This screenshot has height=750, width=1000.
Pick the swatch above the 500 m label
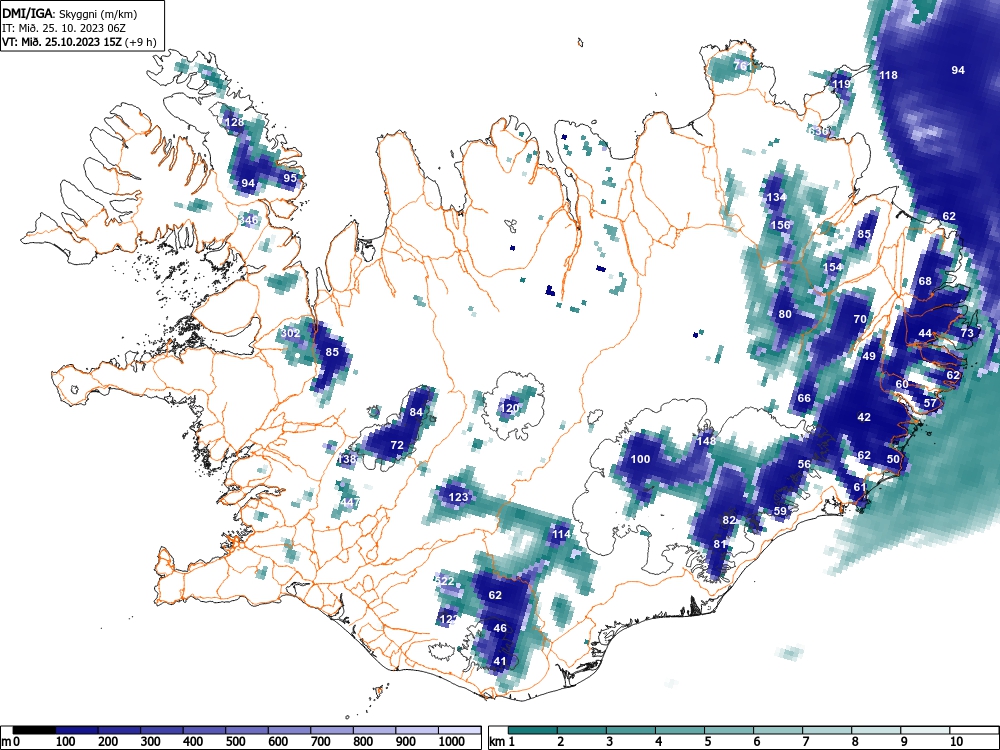(247, 730)
